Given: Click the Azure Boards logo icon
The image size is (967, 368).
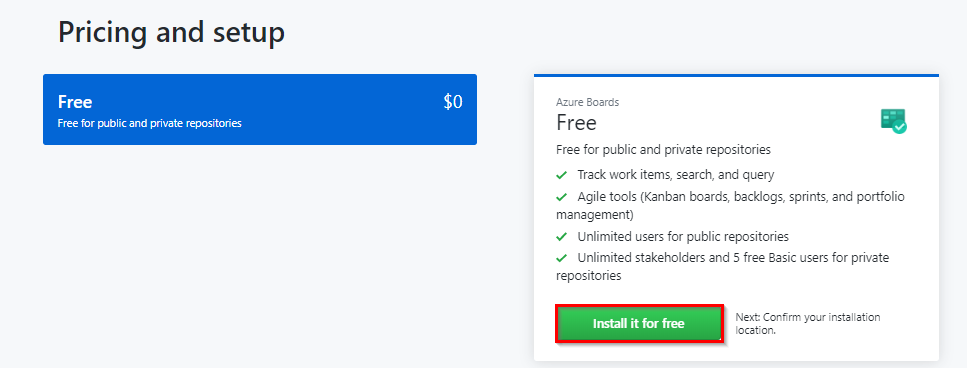Looking at the screenshot, I should point(894,121).
